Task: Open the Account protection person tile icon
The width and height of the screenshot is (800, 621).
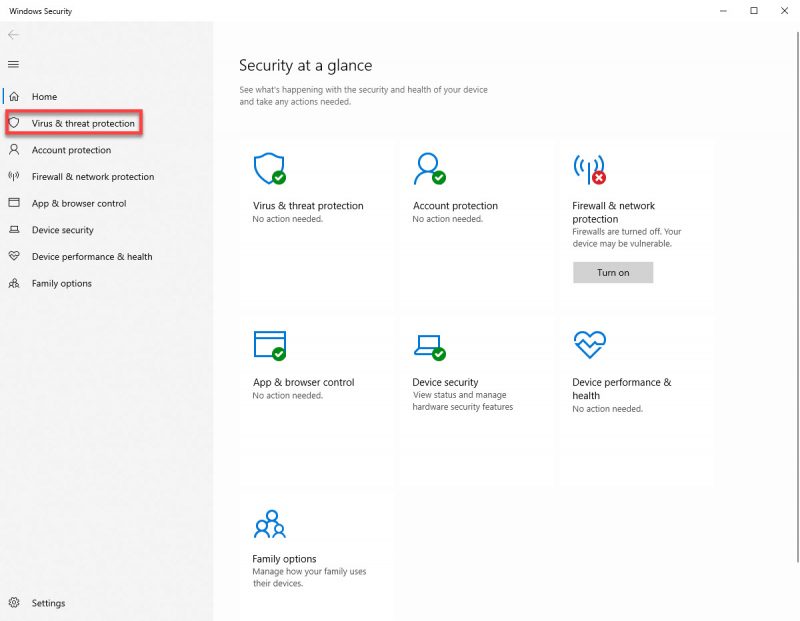Action: 430,168
